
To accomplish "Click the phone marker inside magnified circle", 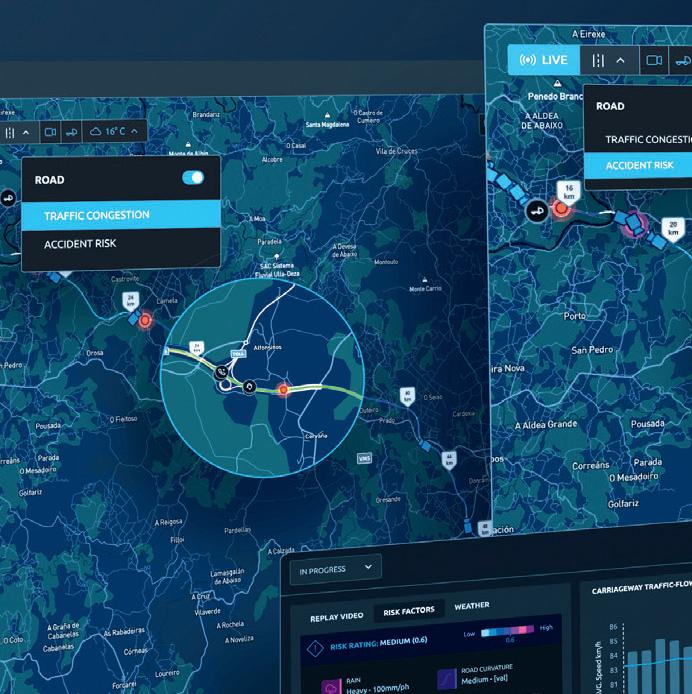I will pos(221,372).
